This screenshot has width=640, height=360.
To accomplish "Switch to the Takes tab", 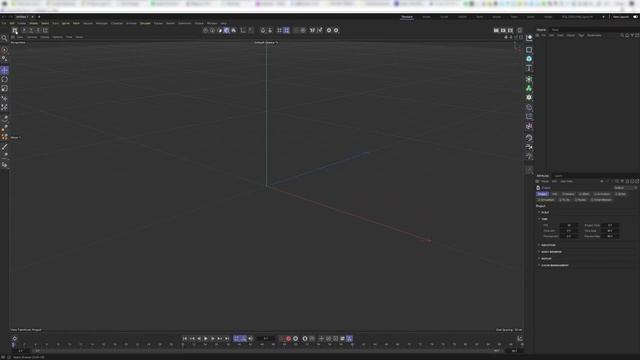I will pos(555,30).
